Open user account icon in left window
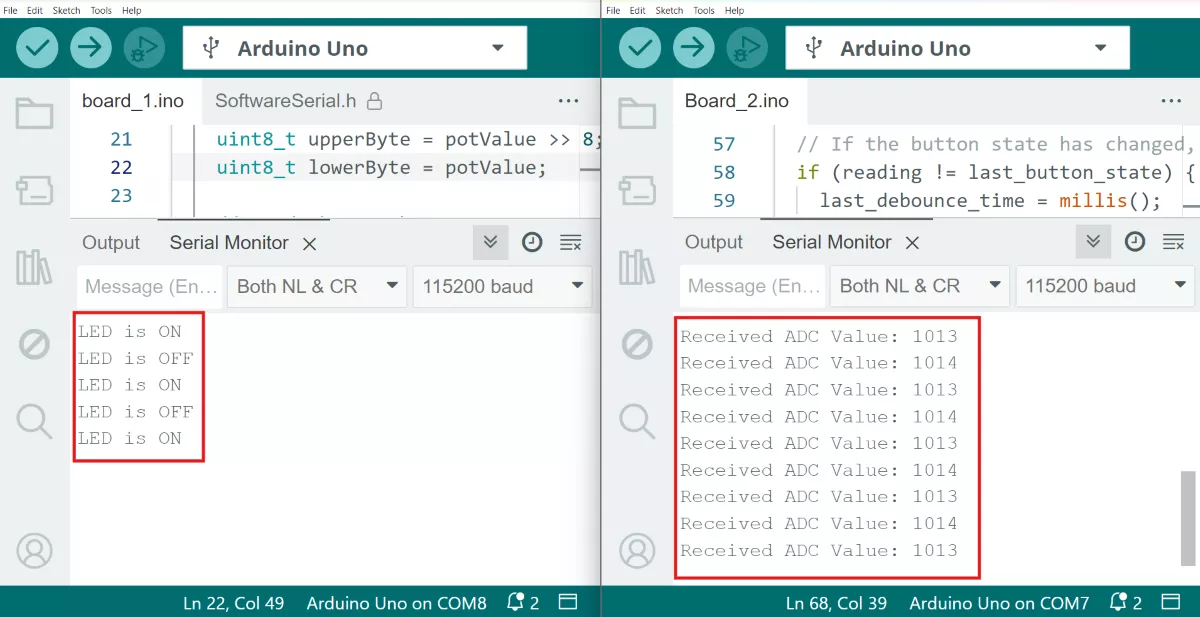 click(34, 551)
